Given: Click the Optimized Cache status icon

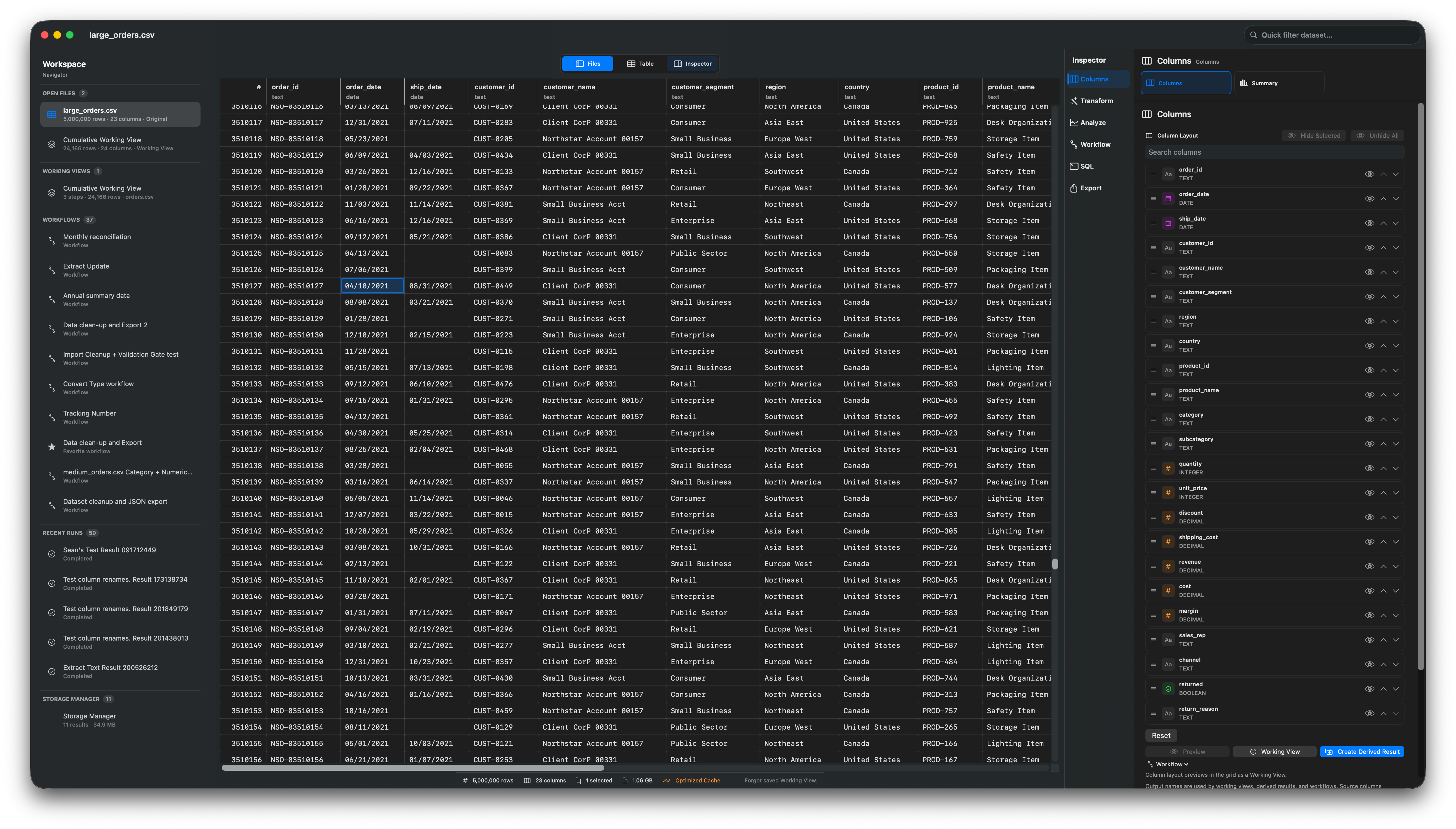Looking at the screenshot, I should [666, 781].
